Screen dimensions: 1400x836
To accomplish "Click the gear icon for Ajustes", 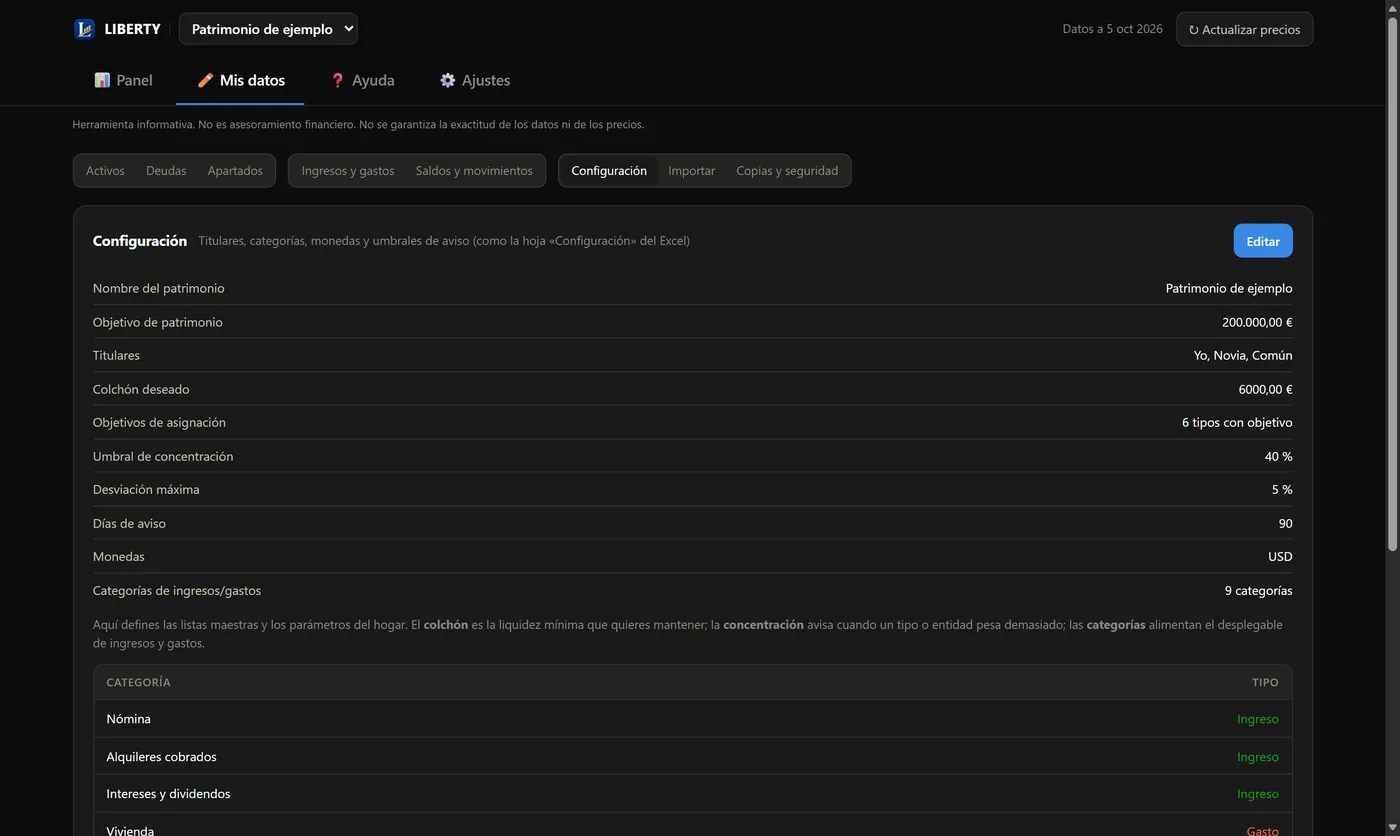I will tap(447, 80).
